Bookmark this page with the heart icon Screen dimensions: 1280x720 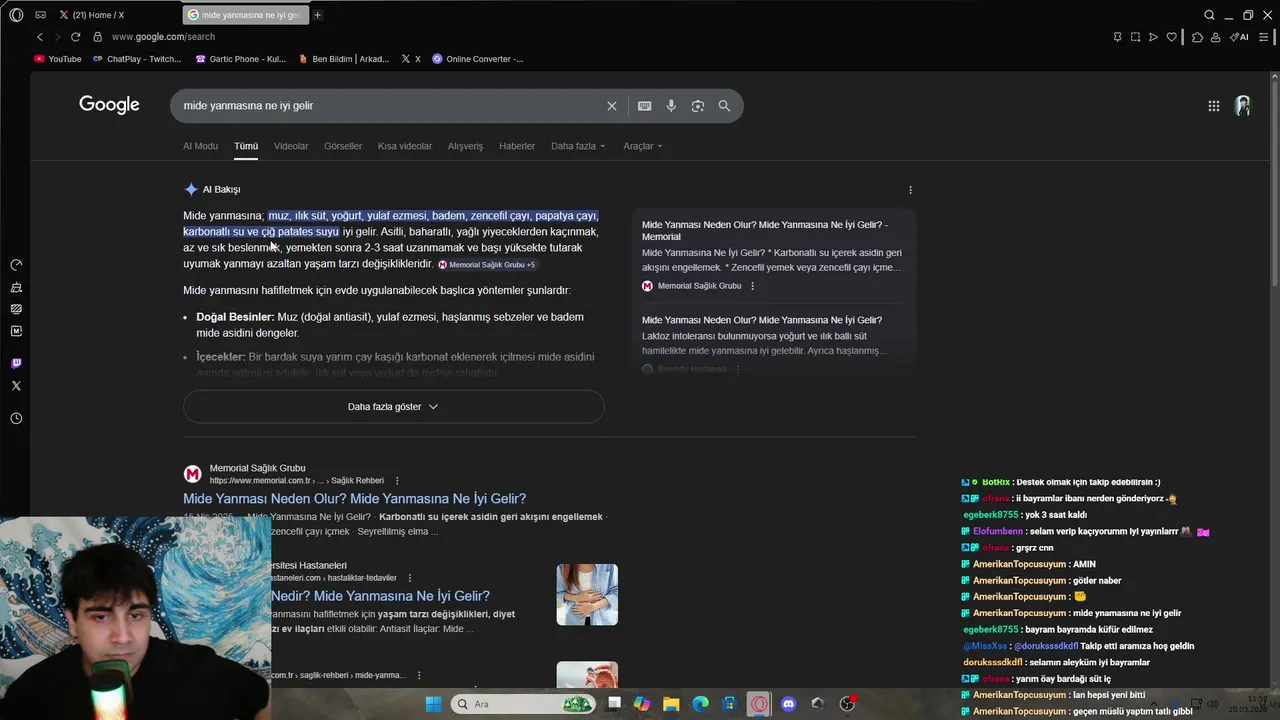(x=1171, y=37)
